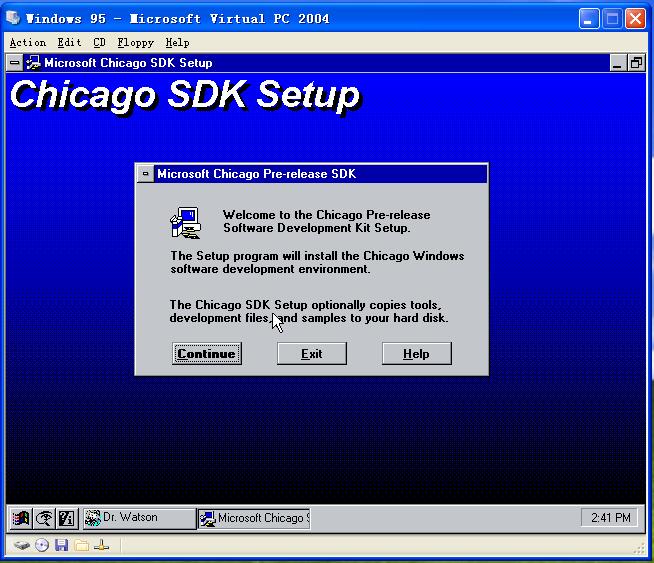This screenshot has height=563, width=654.
Task: Close the Virtual PC 2004 window
Action: (x=635, y=19)
